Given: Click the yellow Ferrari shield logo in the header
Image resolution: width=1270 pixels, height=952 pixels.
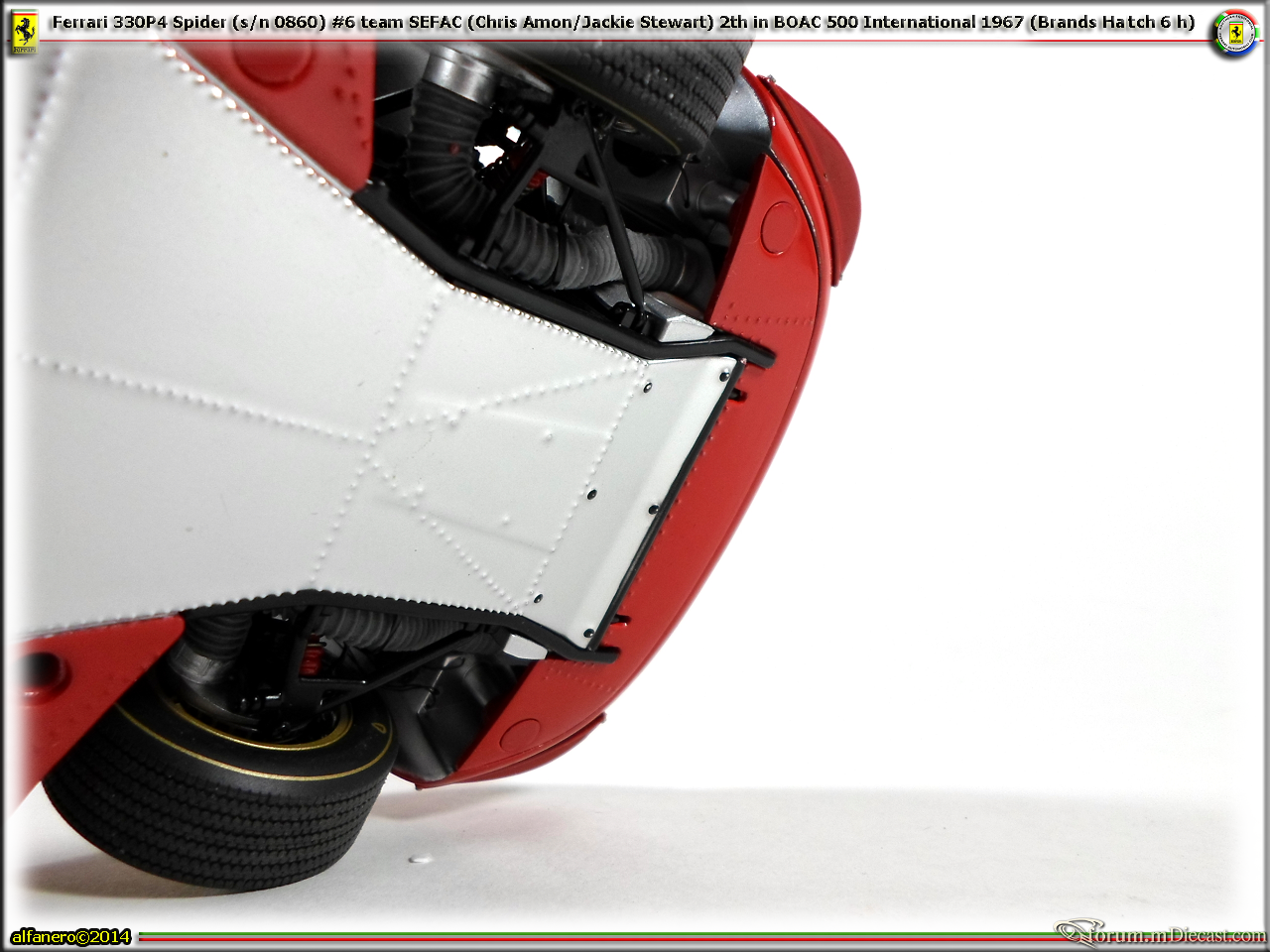Looking at the screenshot, I should (x=24, y=33).
